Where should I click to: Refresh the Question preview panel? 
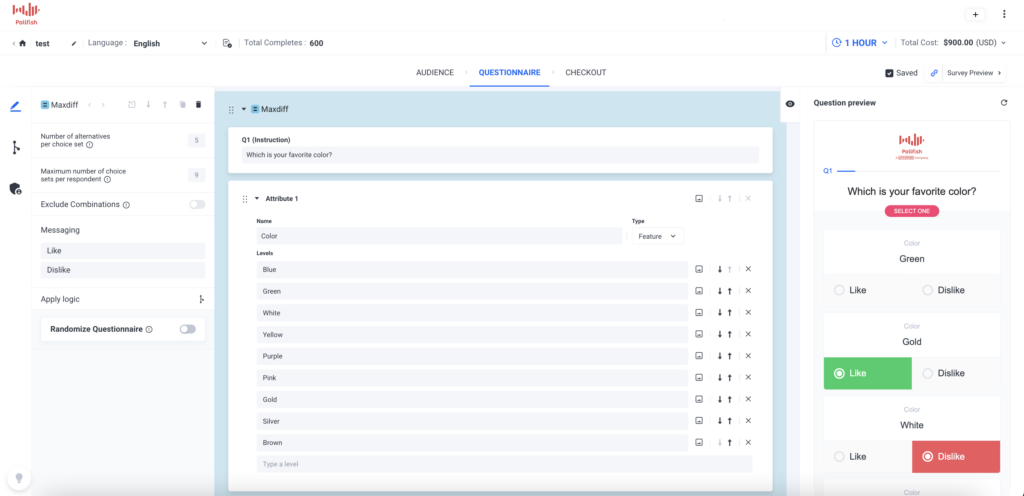tap(1003, 103)
